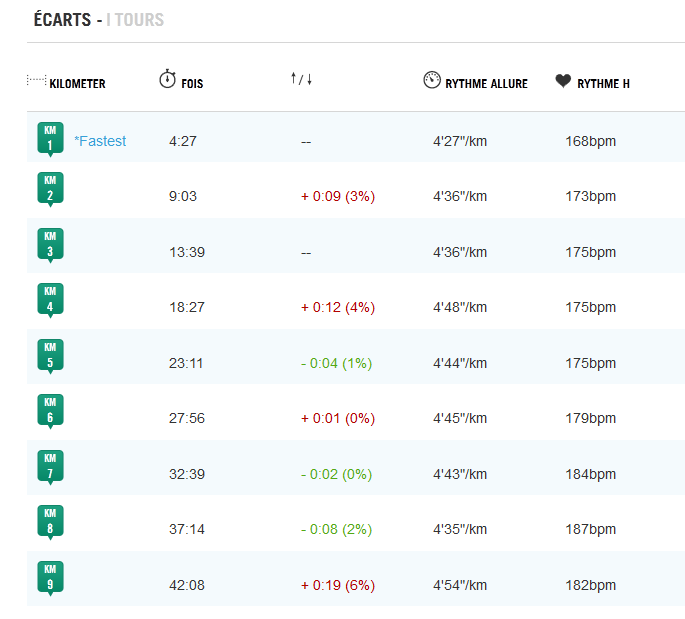Click the 179bpm heart rate cell
Screen dimensions: 685x619
click(x=591, y=418)
